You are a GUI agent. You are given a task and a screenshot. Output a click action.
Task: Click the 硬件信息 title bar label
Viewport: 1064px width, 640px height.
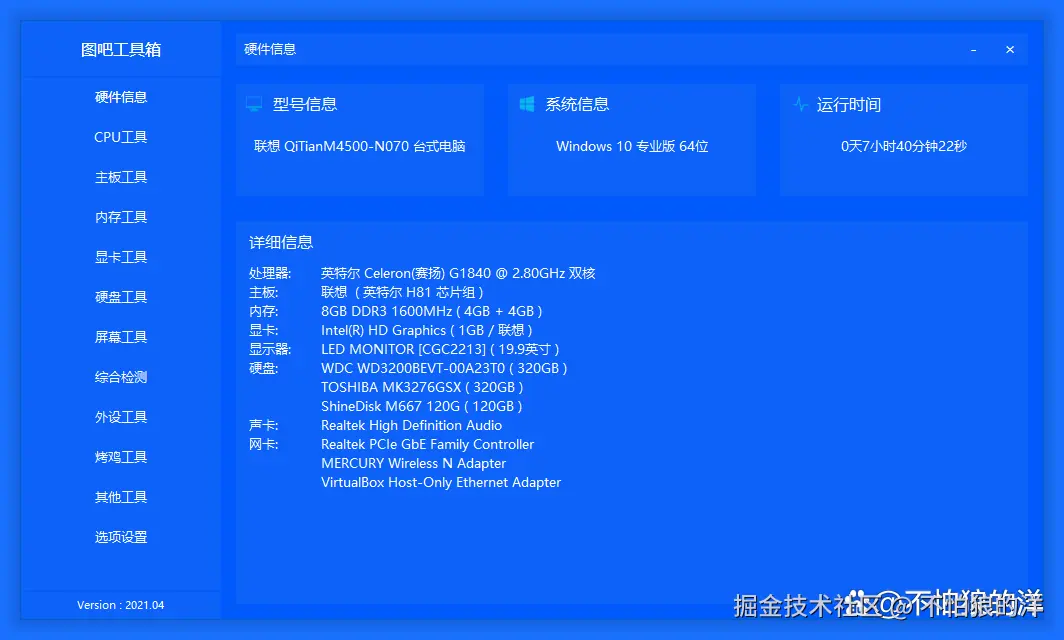tap(270, 49)
